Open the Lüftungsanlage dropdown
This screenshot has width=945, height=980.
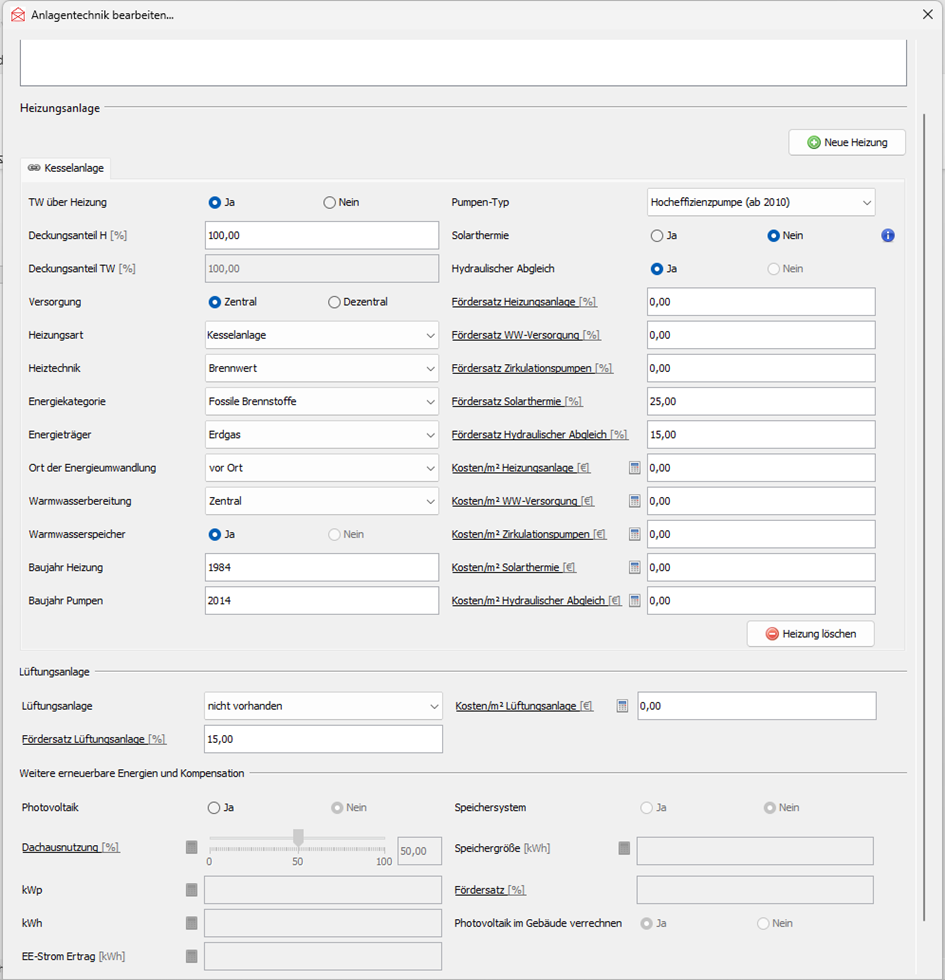pos(322,706)
